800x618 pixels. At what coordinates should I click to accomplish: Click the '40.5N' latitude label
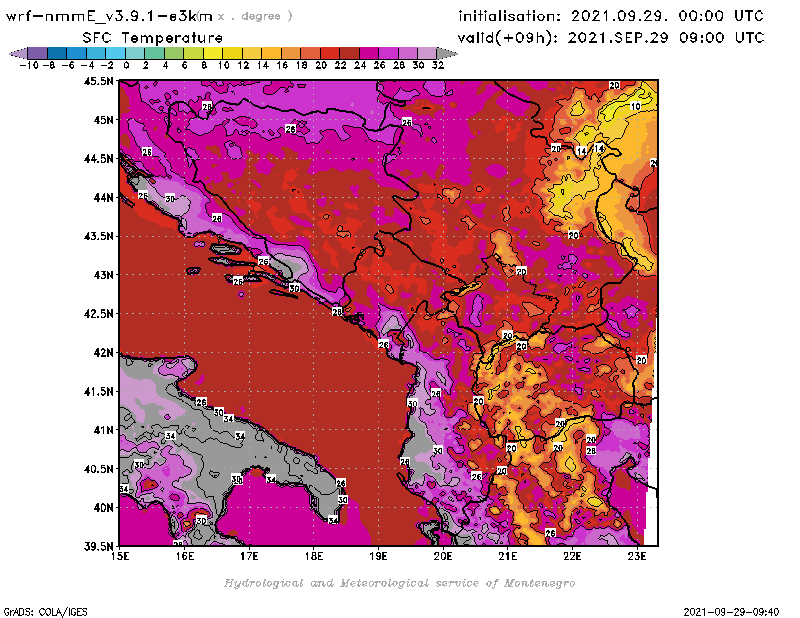(98, 469)
